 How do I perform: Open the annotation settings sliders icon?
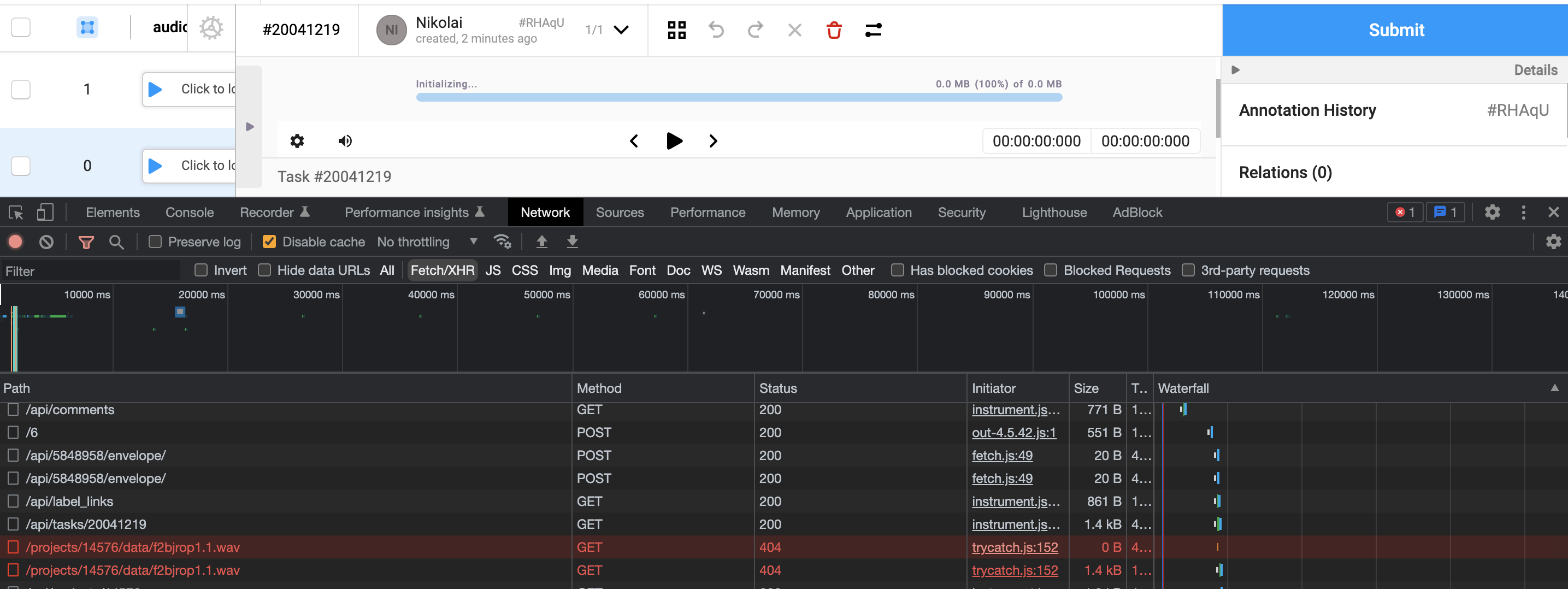coord(874,30)
